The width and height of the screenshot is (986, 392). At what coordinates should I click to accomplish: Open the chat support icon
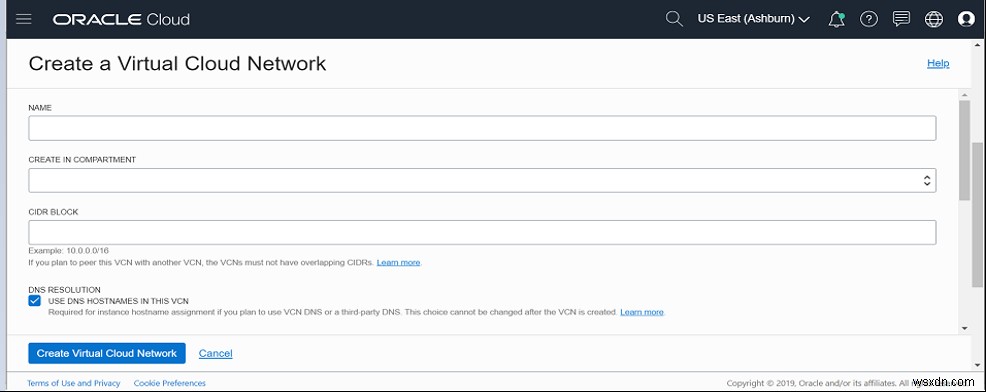click(901, 20)
